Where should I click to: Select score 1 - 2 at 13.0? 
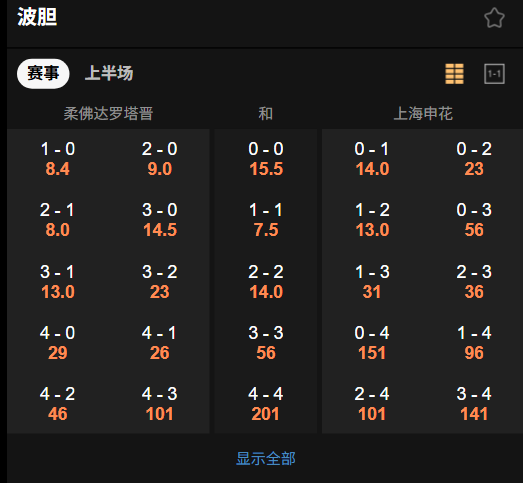372,220
